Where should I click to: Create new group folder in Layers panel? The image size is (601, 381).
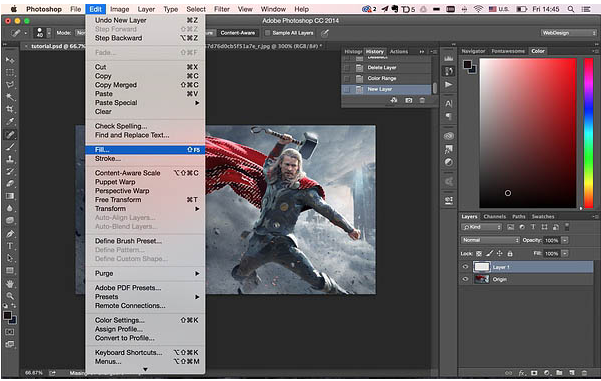[559, 373]
